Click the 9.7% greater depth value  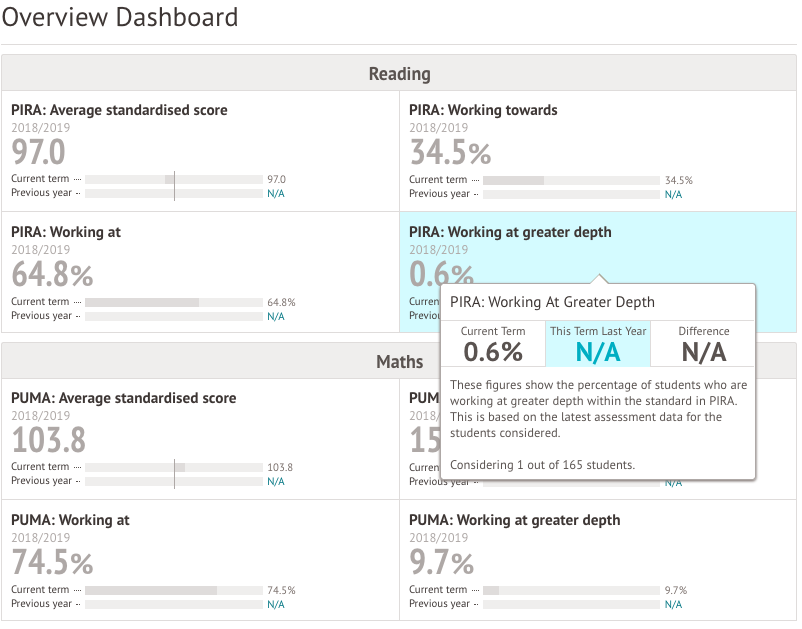pos(442,562)
